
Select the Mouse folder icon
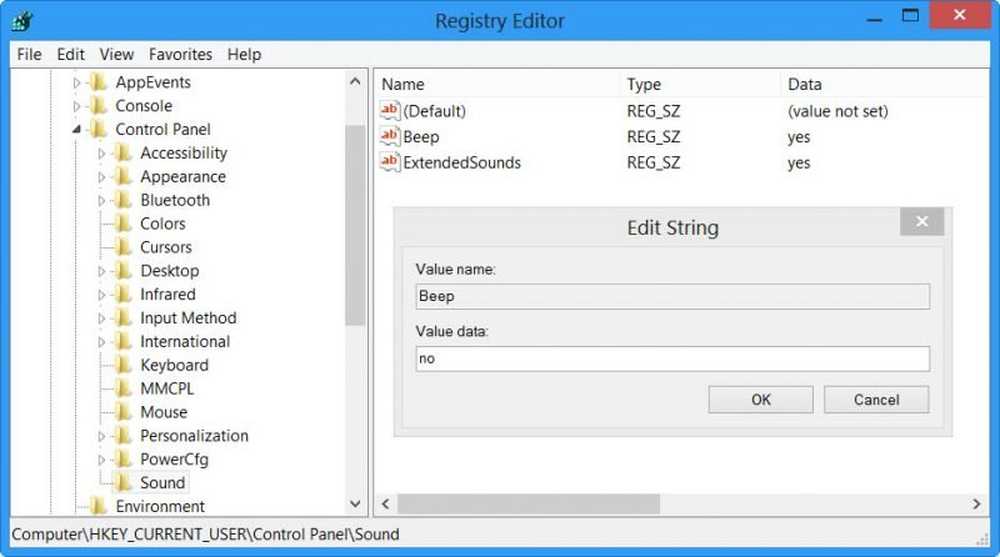pyautogui.click(x=123, y=412)
